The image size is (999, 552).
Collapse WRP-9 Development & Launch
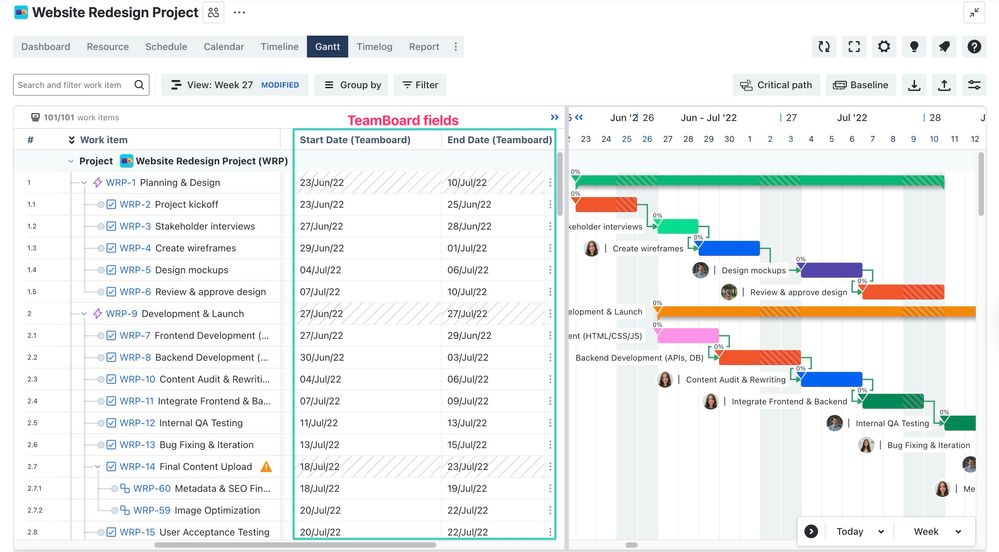pos(84,314)
